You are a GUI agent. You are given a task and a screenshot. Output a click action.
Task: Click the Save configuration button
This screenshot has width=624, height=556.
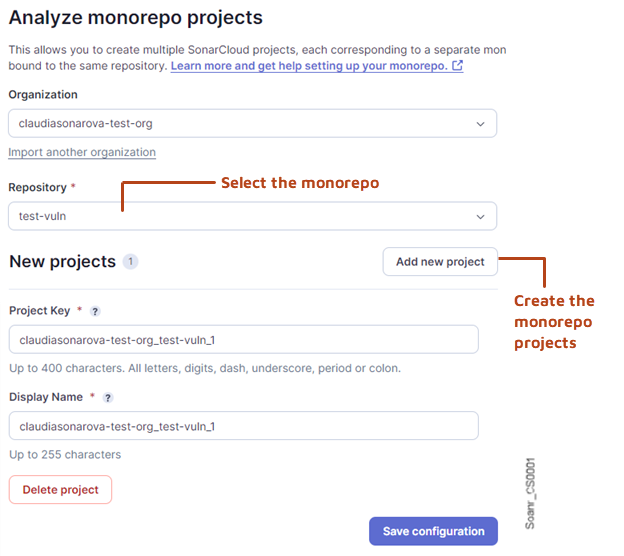tap(433, 531)
